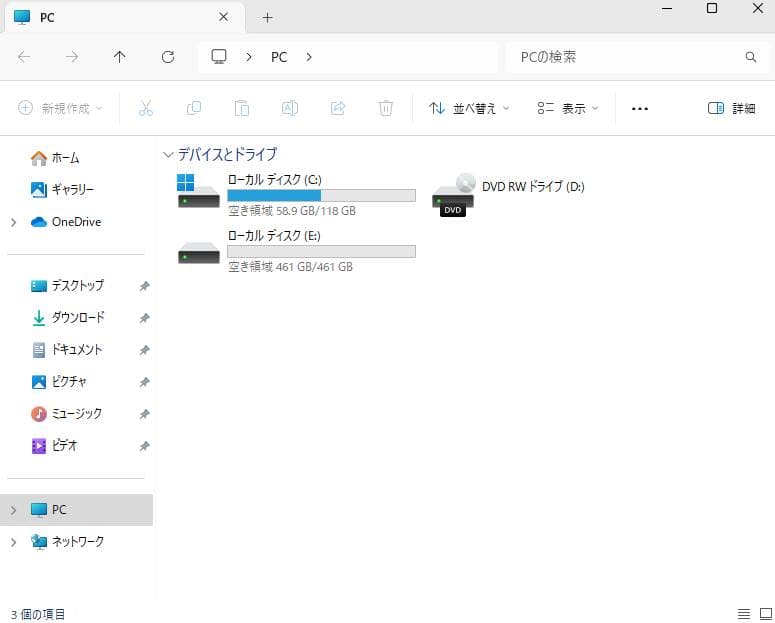Expand OneDrive in navigation pane
This screenshot has height=623, width=775.
(13, 222)
